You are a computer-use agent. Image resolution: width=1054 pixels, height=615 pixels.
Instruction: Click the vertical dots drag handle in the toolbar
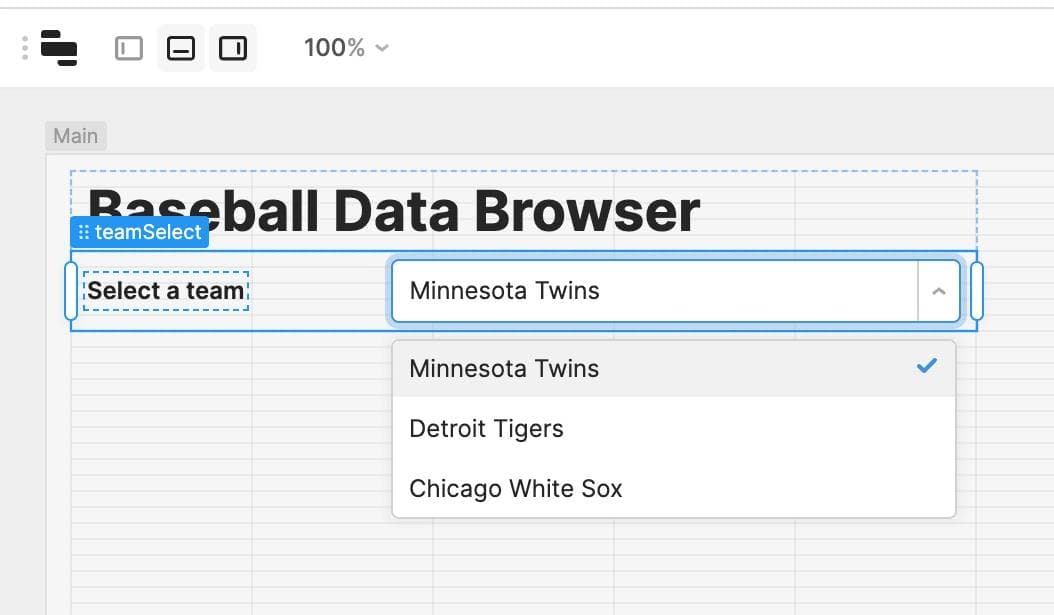(22, 46)
